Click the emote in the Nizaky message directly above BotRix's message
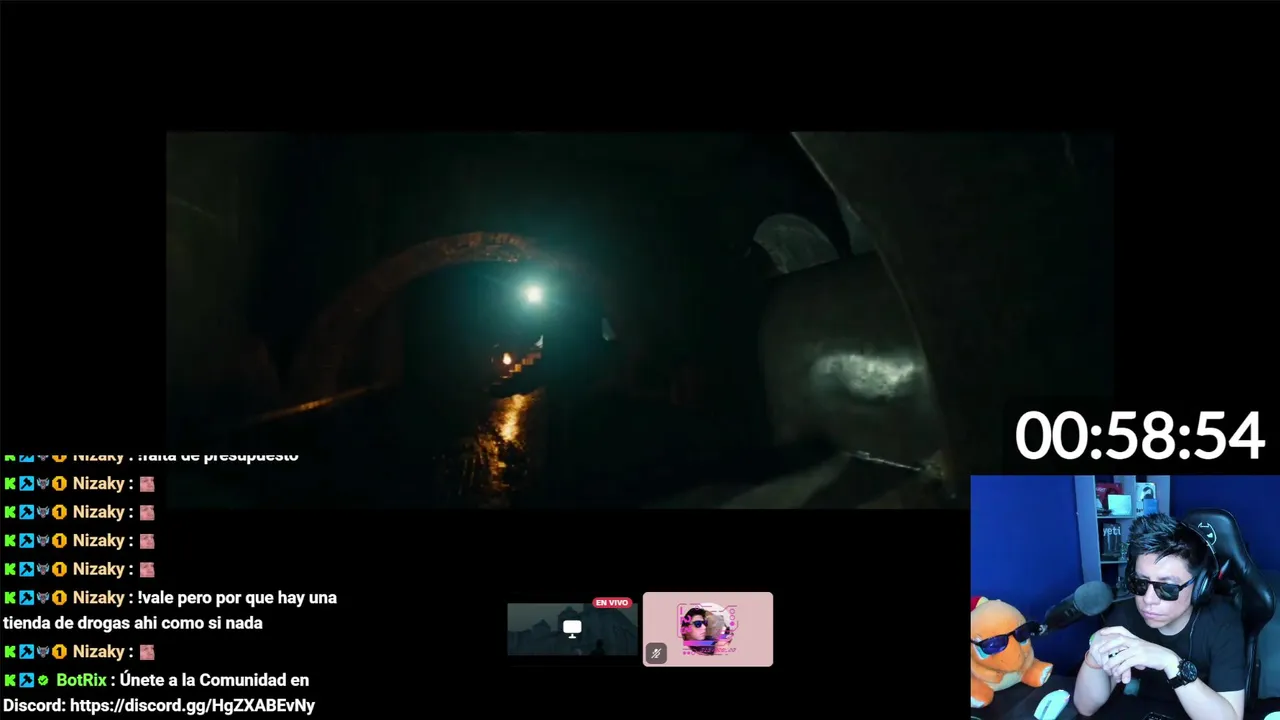 (x=147, y=652)
